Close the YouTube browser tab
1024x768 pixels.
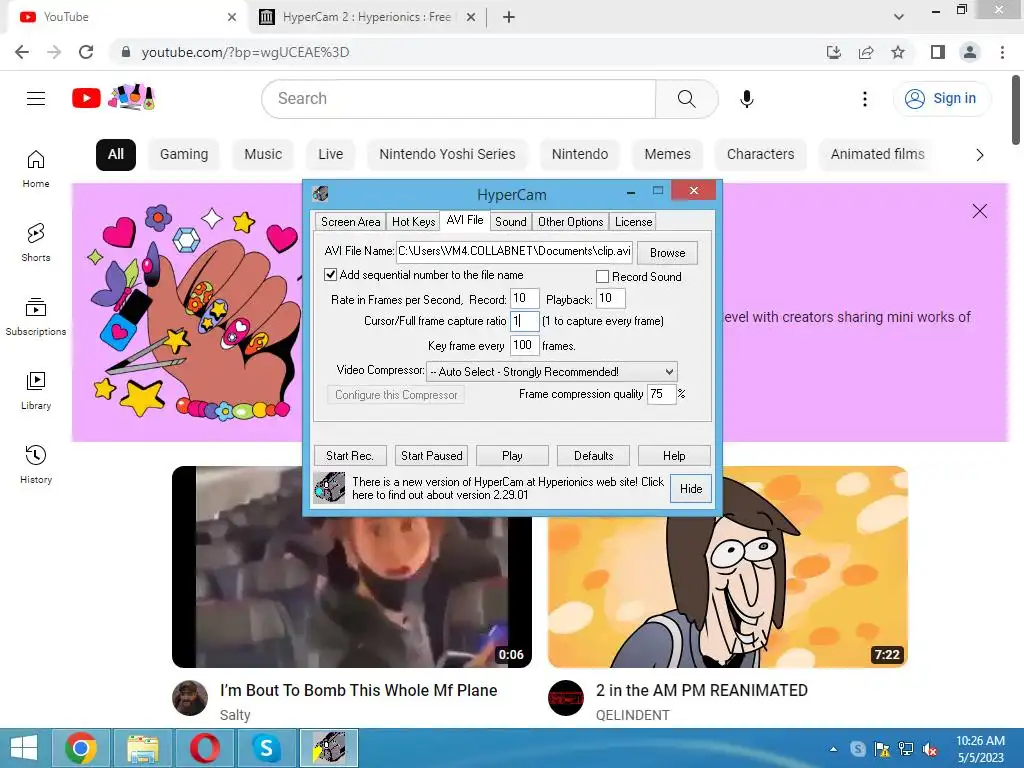(x=232, y=17)
